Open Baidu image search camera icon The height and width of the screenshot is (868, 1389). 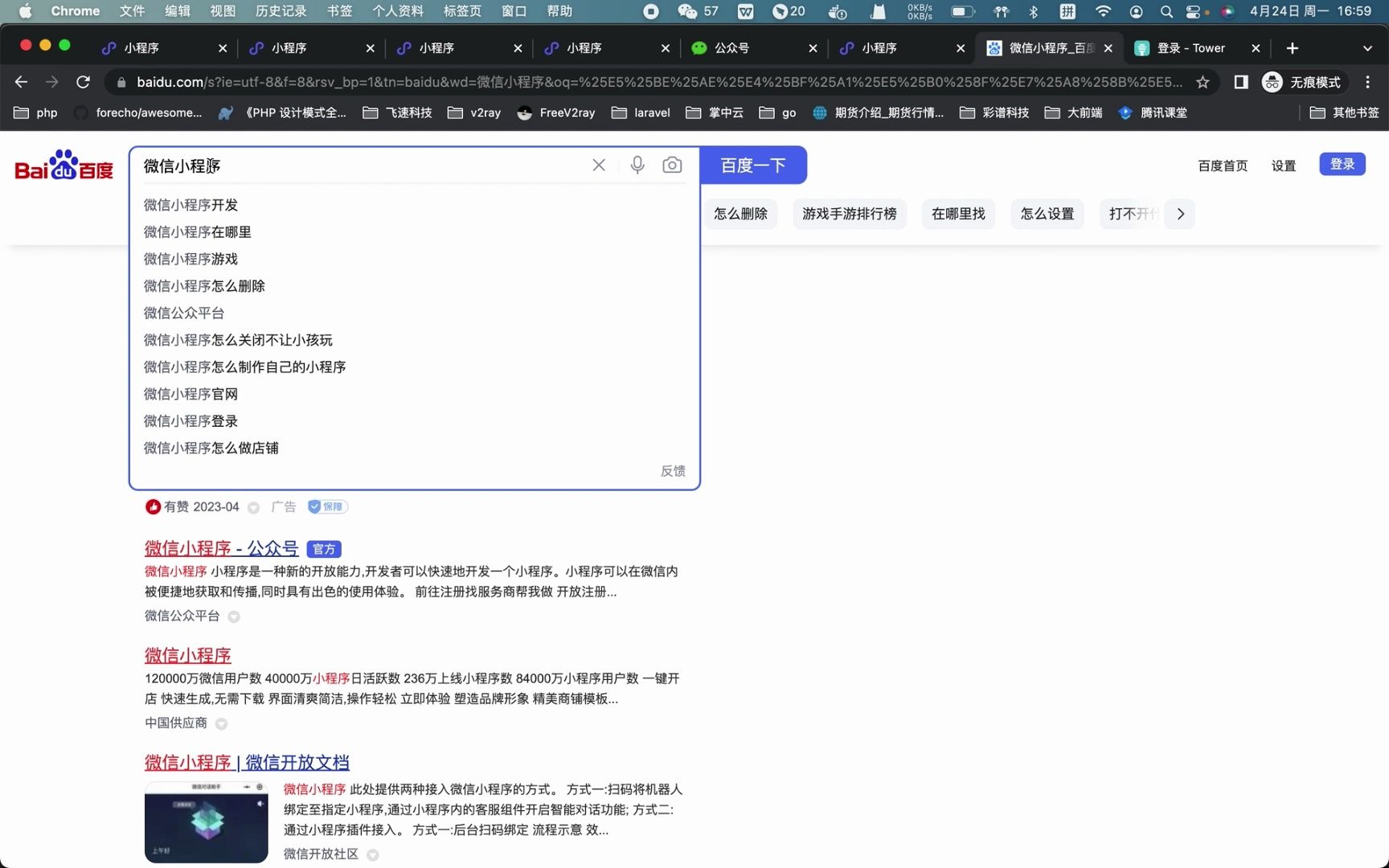(673, 165)
